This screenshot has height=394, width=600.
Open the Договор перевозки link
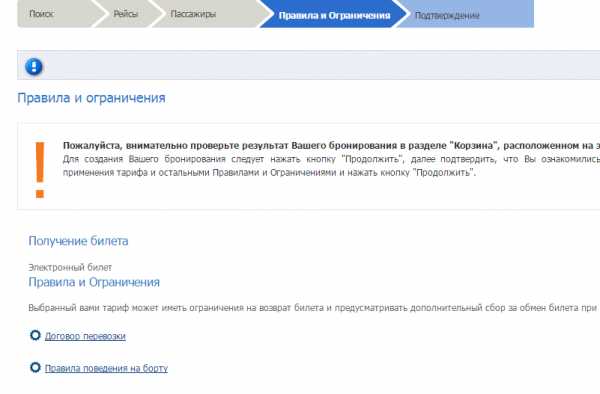(85, 336)
